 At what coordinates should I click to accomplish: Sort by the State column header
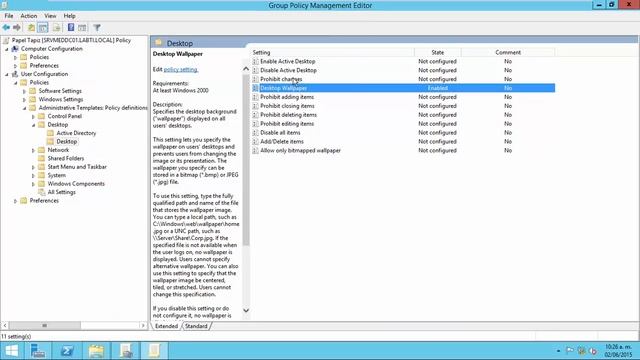click(438, 52)
